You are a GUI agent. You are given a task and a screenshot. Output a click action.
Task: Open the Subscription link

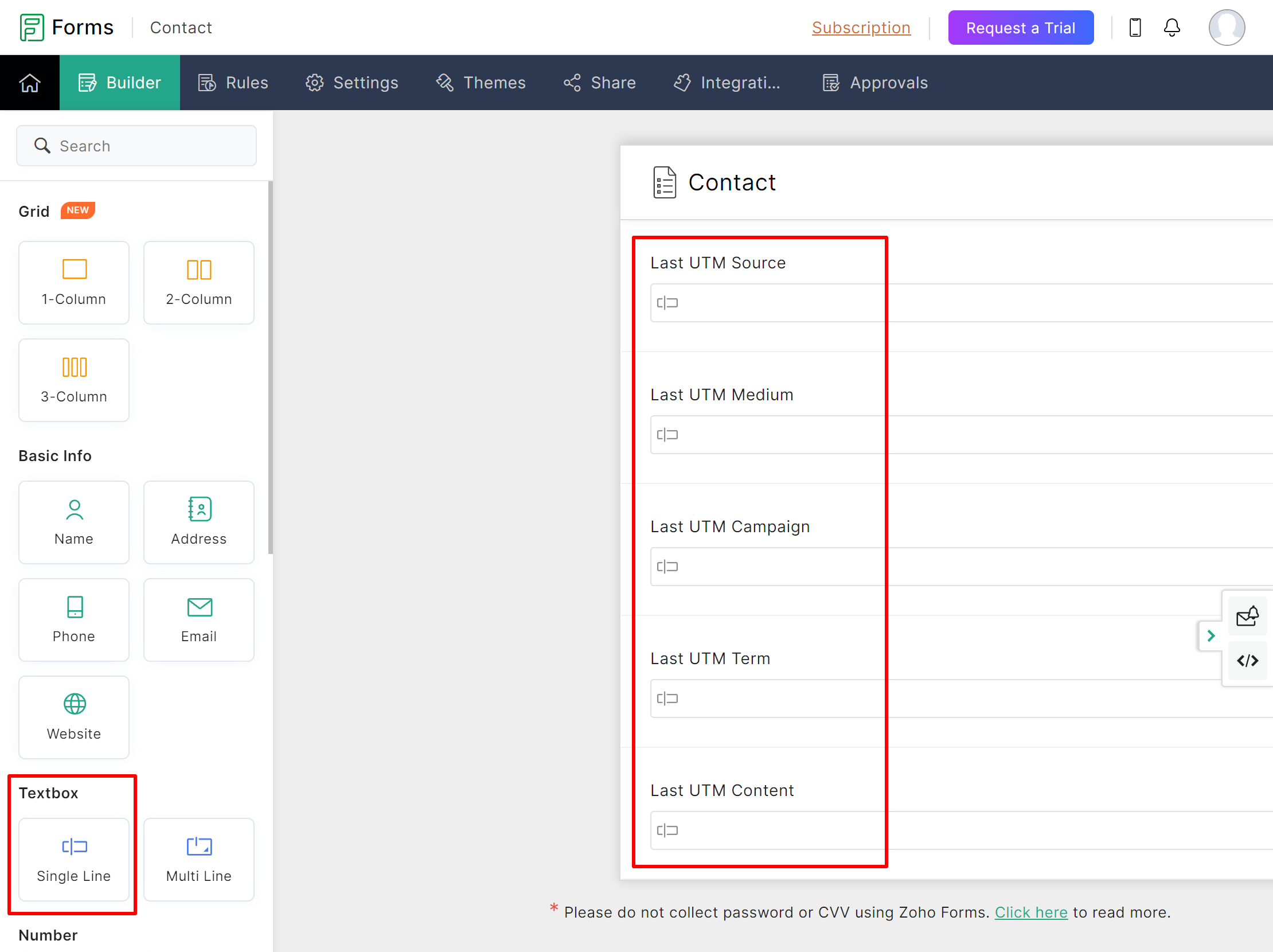coord(861,28)
